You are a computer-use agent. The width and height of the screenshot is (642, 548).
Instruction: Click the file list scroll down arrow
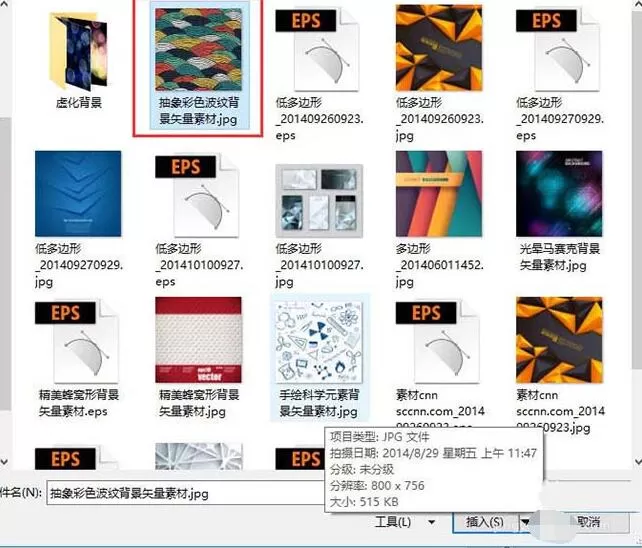(638, 462)
